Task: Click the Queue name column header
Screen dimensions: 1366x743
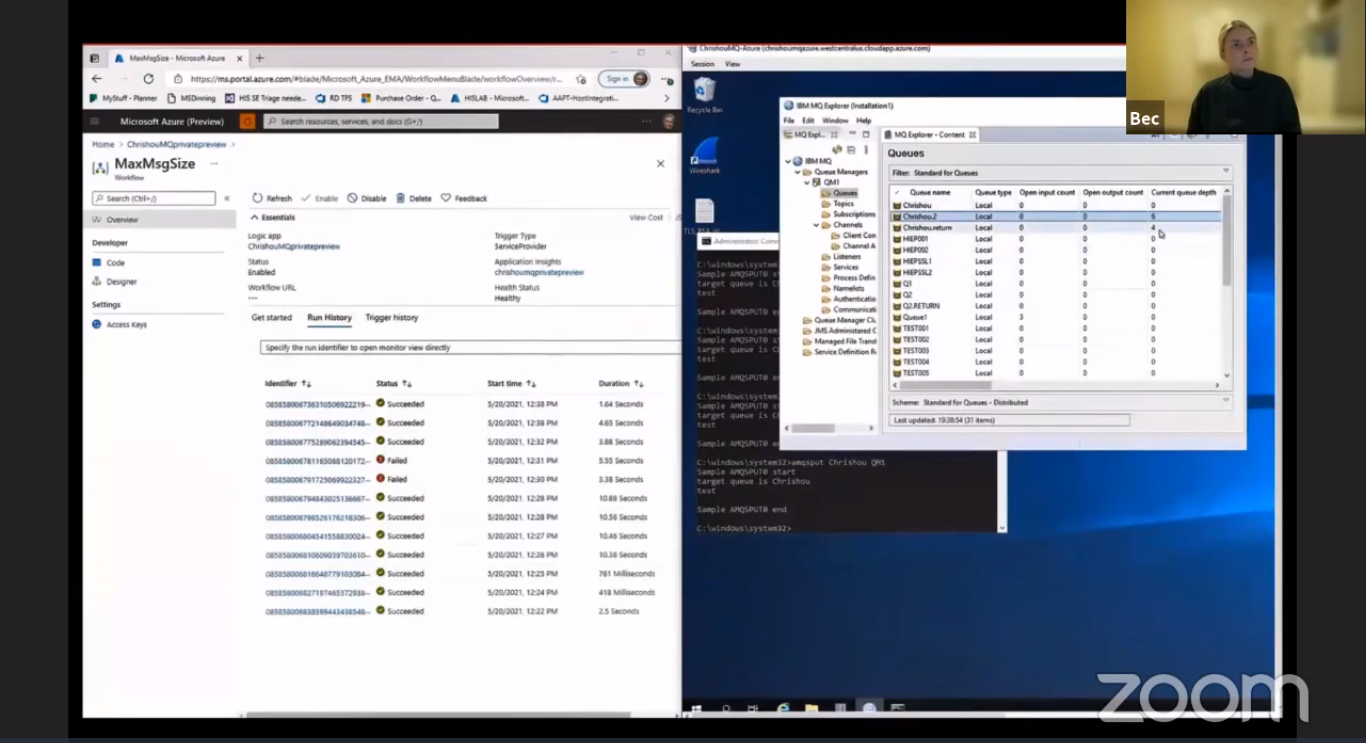Action: click(929, 192)
